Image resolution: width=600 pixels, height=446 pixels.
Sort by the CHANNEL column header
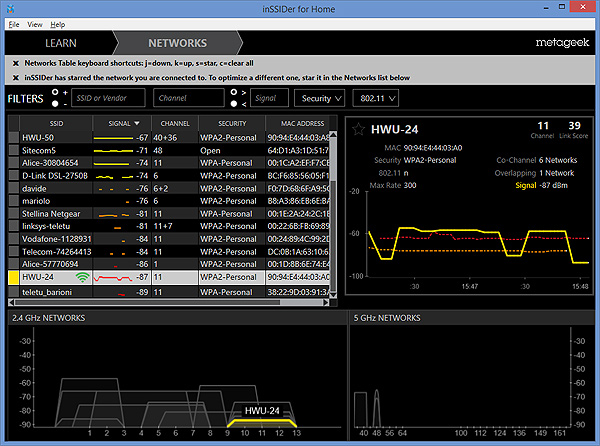pos(175,124)
